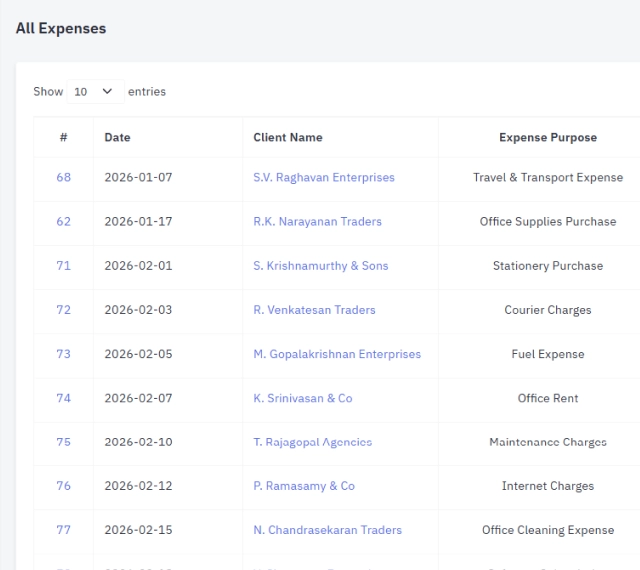This screenshot has height=570, width=640.
Task: Open client K. Srinivasan & Co
Action: (x=303, y=398)
